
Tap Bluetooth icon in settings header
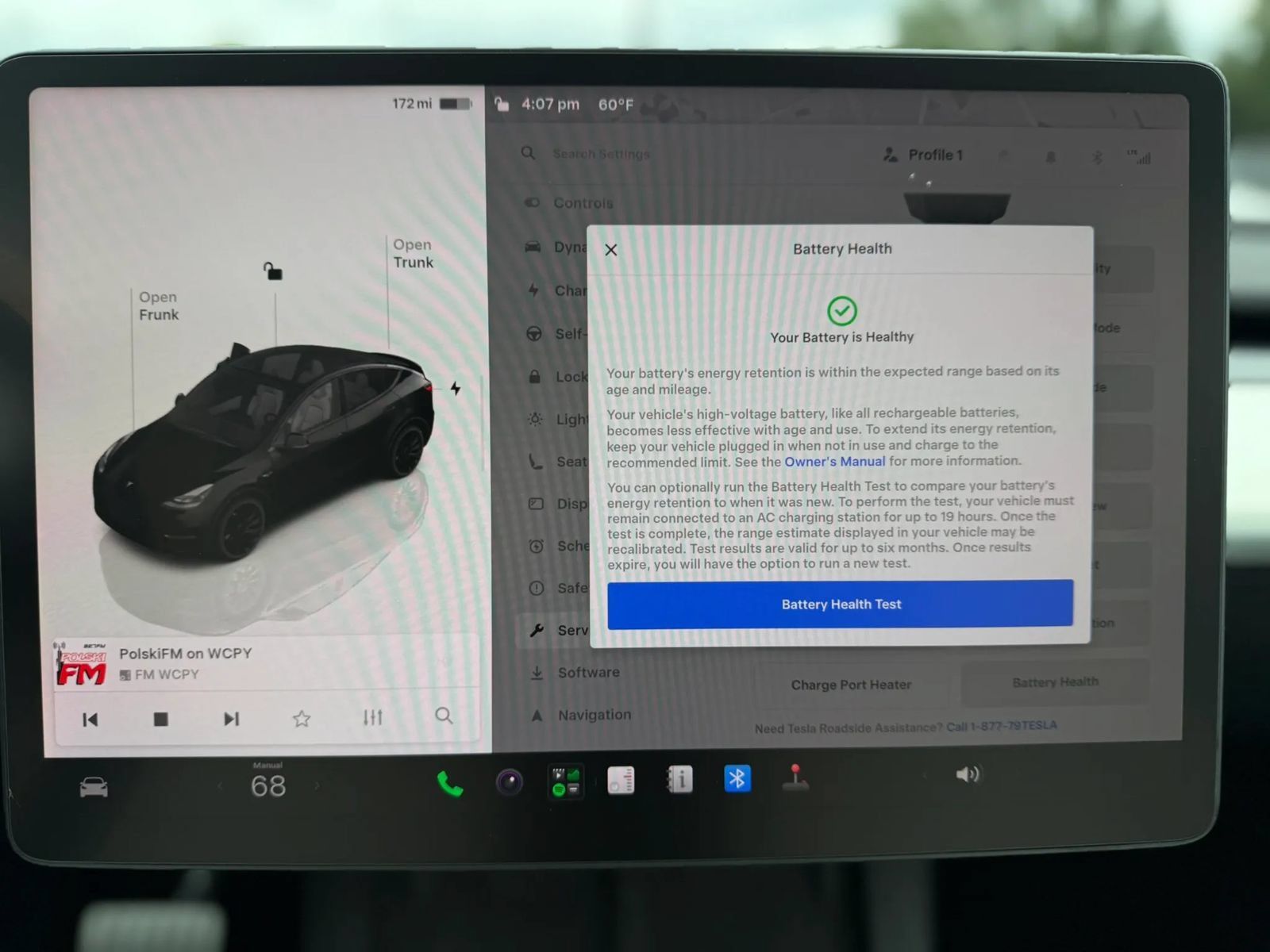click(x=1097, y=157)
